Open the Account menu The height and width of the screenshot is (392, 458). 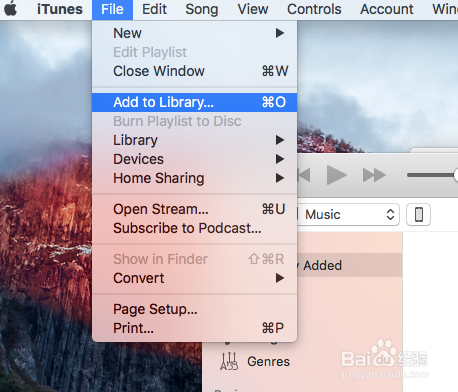point(387,9)
